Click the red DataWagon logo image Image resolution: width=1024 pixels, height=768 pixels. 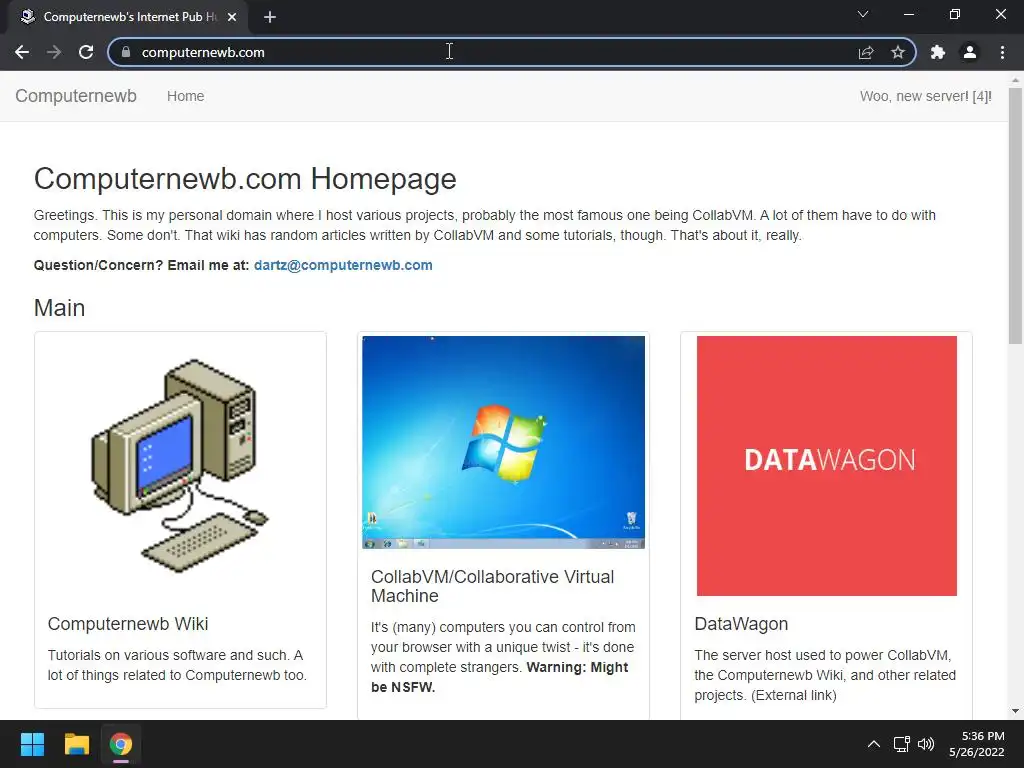pos(827,466)
